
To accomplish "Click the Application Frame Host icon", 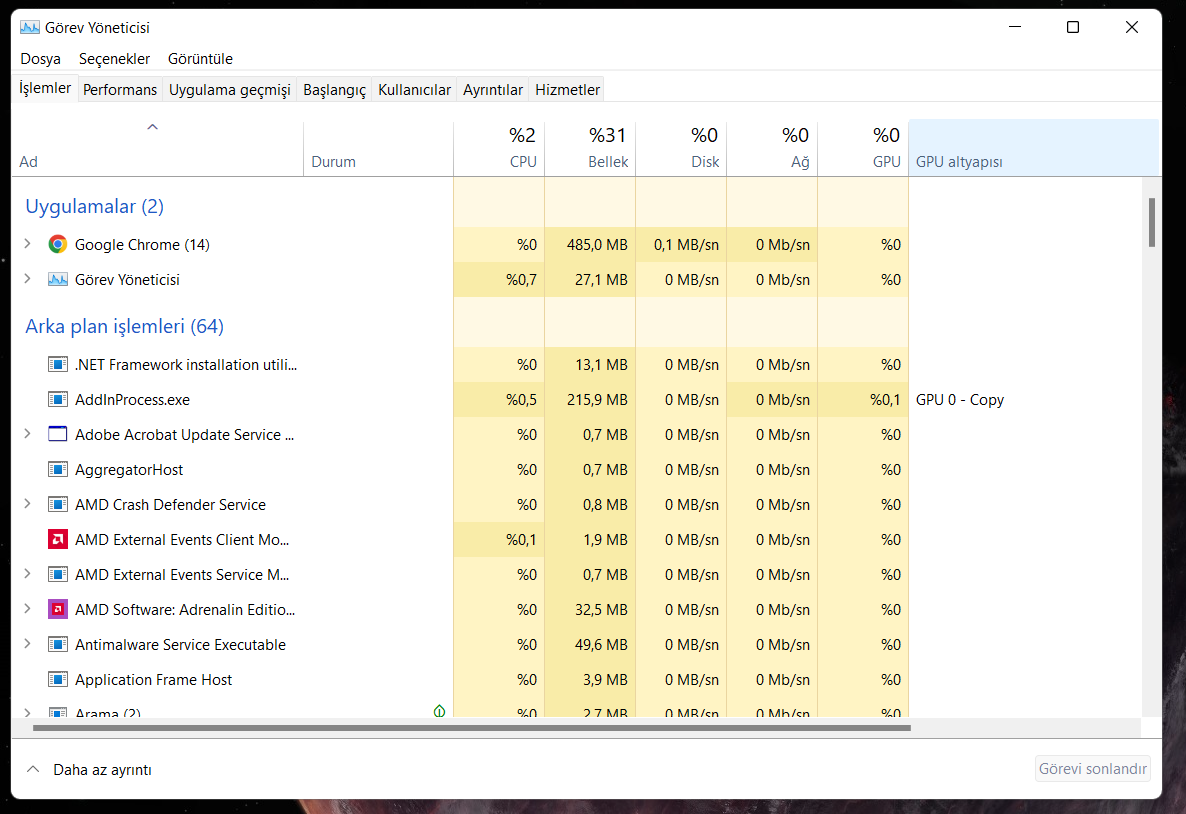I will coord(58,679).
